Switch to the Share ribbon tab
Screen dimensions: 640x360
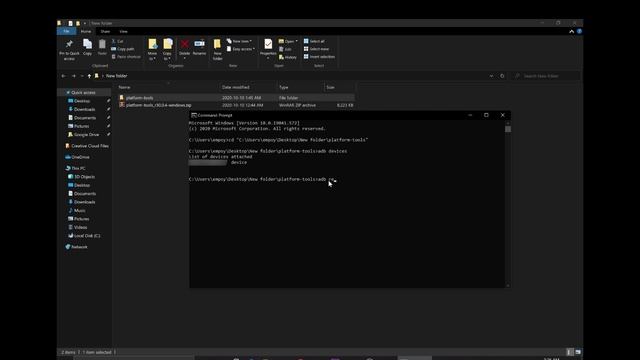[x=105, y=31]
